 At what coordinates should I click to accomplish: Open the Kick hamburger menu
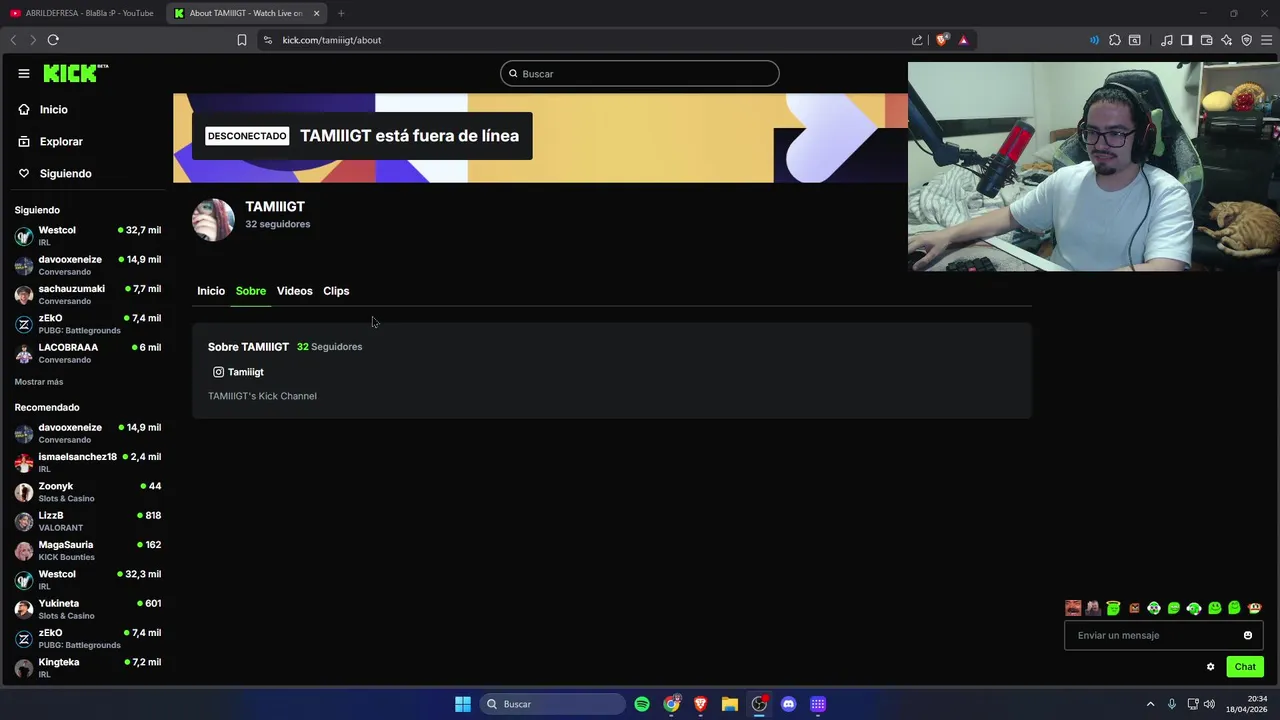tap(24, 73)
